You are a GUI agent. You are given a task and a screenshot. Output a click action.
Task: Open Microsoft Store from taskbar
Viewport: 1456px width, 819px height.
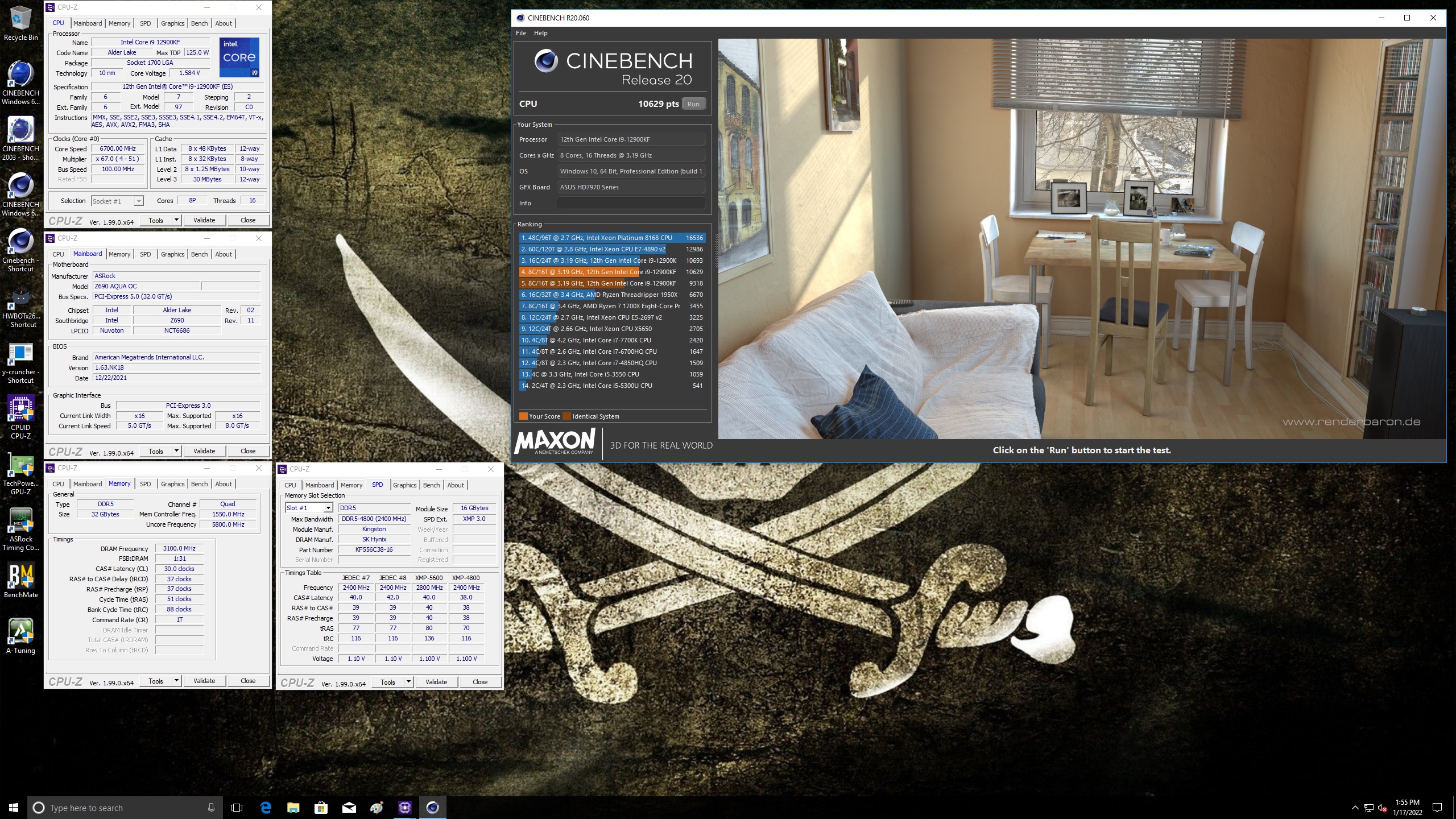click(x=321, y=808)
